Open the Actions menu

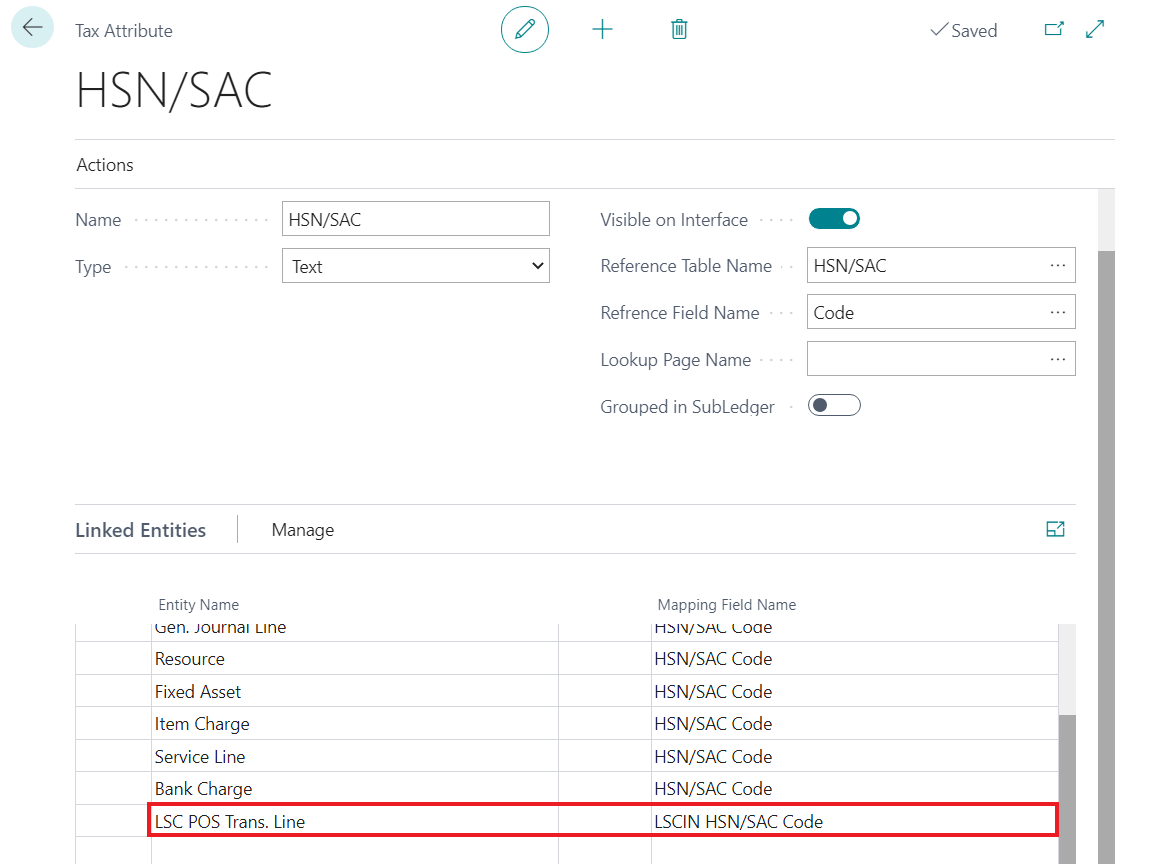tap(105, 165)
